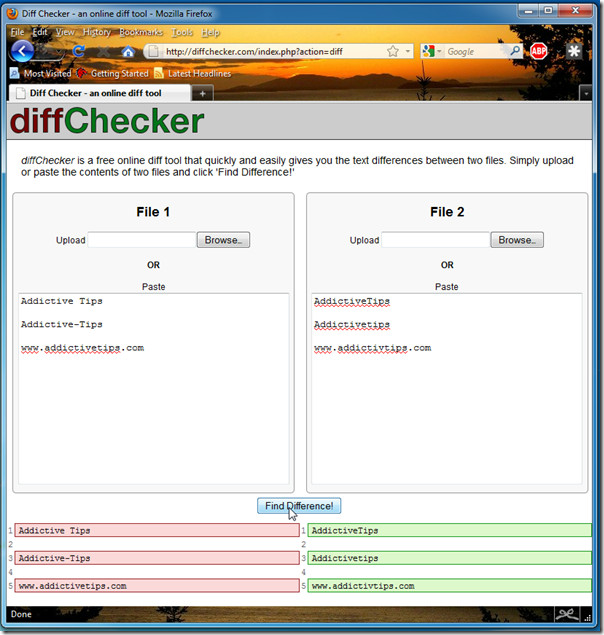604x635 pixels.
Task: Go to the home page icon
Action: coord(128,51)
